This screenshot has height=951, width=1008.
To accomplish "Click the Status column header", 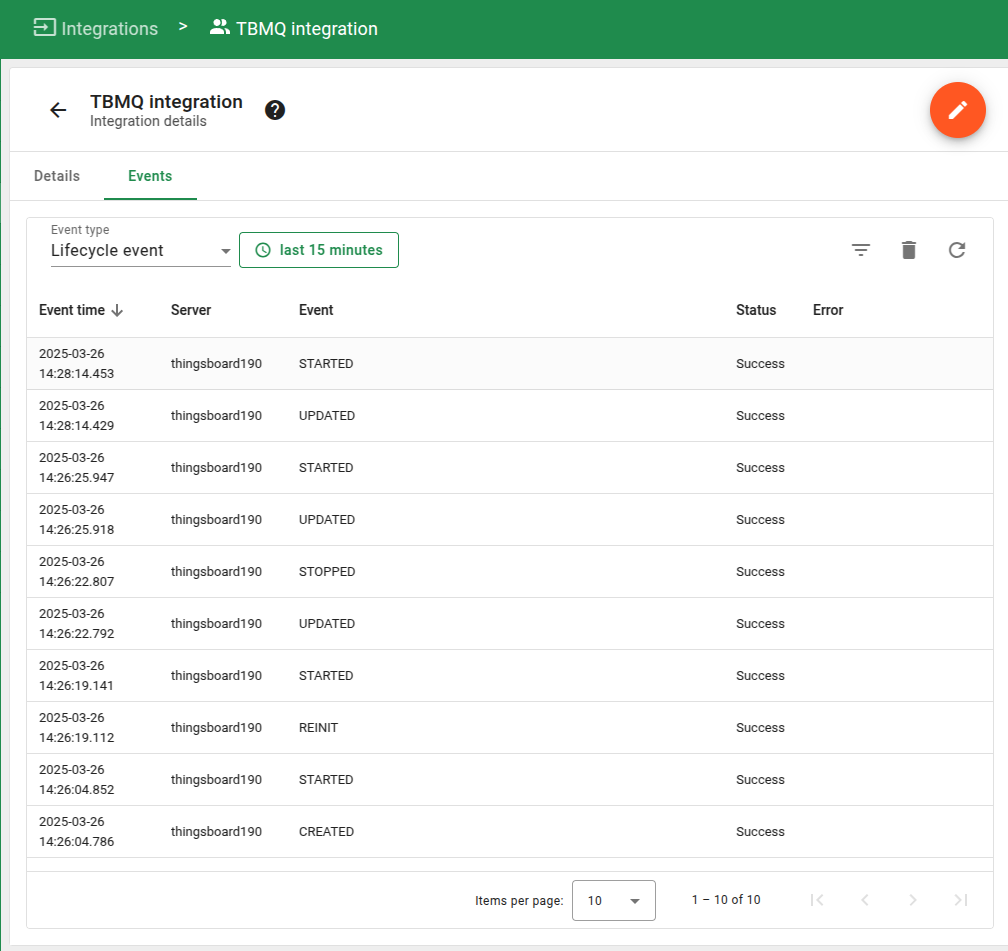I will tap(756, 310).
